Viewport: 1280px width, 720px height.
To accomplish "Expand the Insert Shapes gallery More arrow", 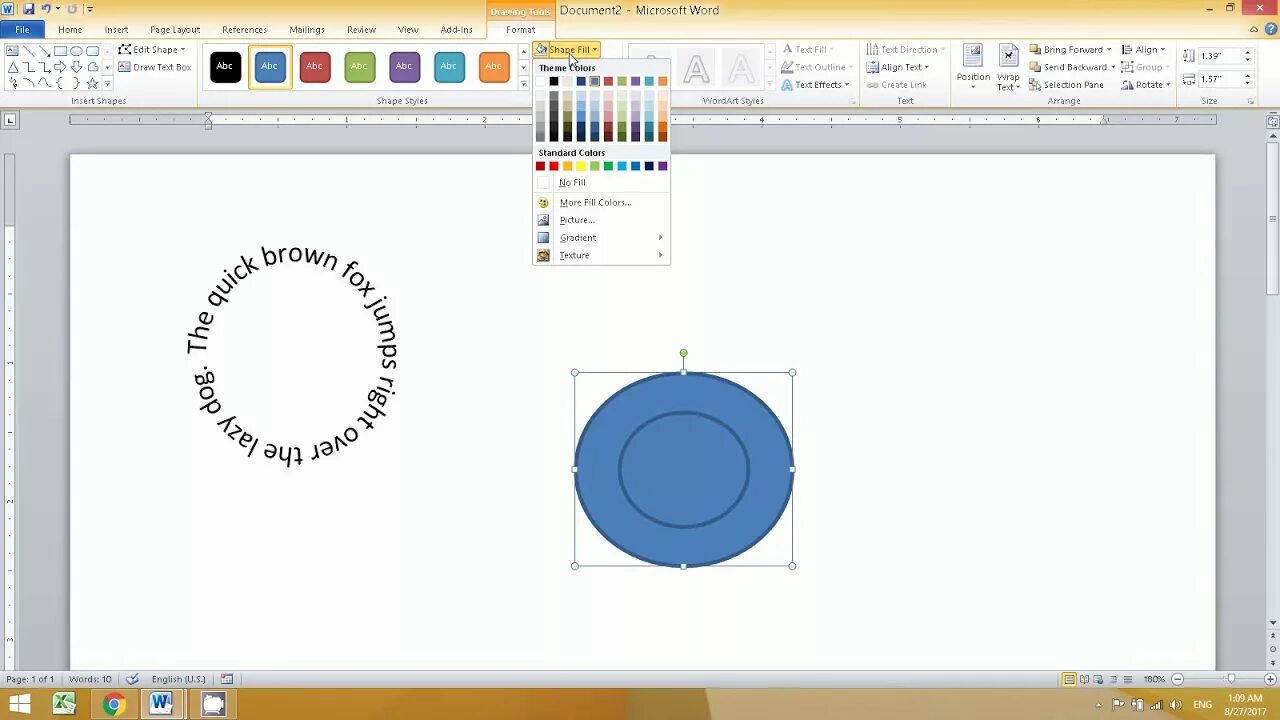I will point(108,84).
